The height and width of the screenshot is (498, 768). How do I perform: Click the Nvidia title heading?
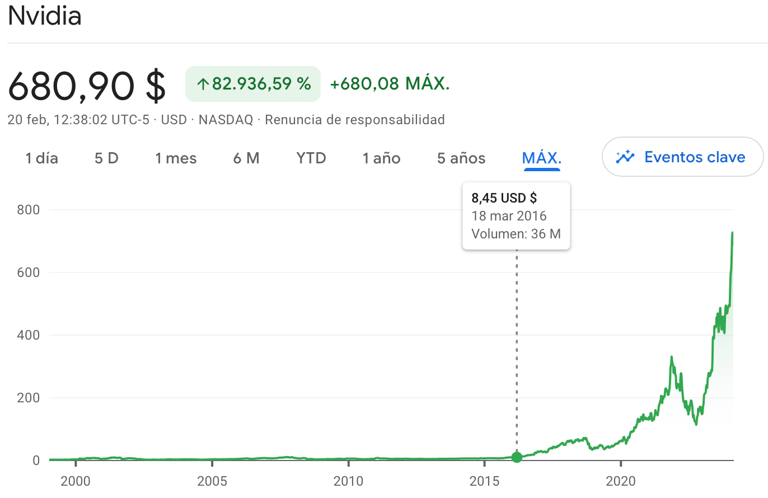[x=45, y=16]
